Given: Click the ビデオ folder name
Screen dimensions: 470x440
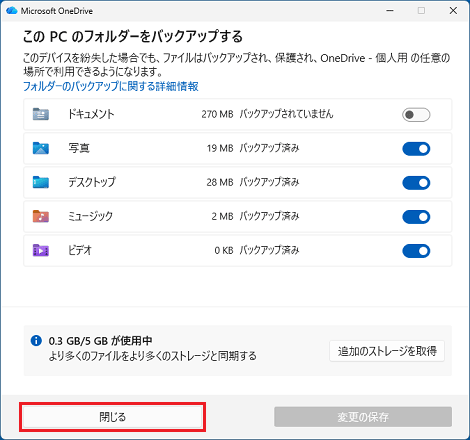Looking at the screenshot, I should (x=80, y=250).
